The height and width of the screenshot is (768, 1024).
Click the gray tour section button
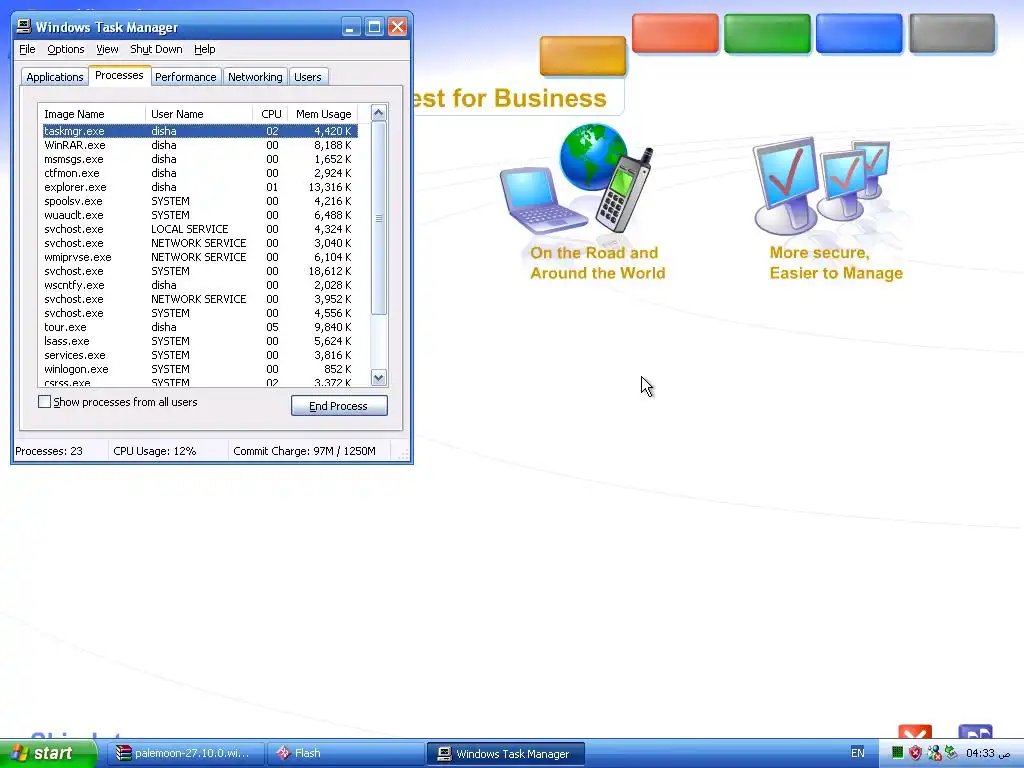(x=952, y=33)
